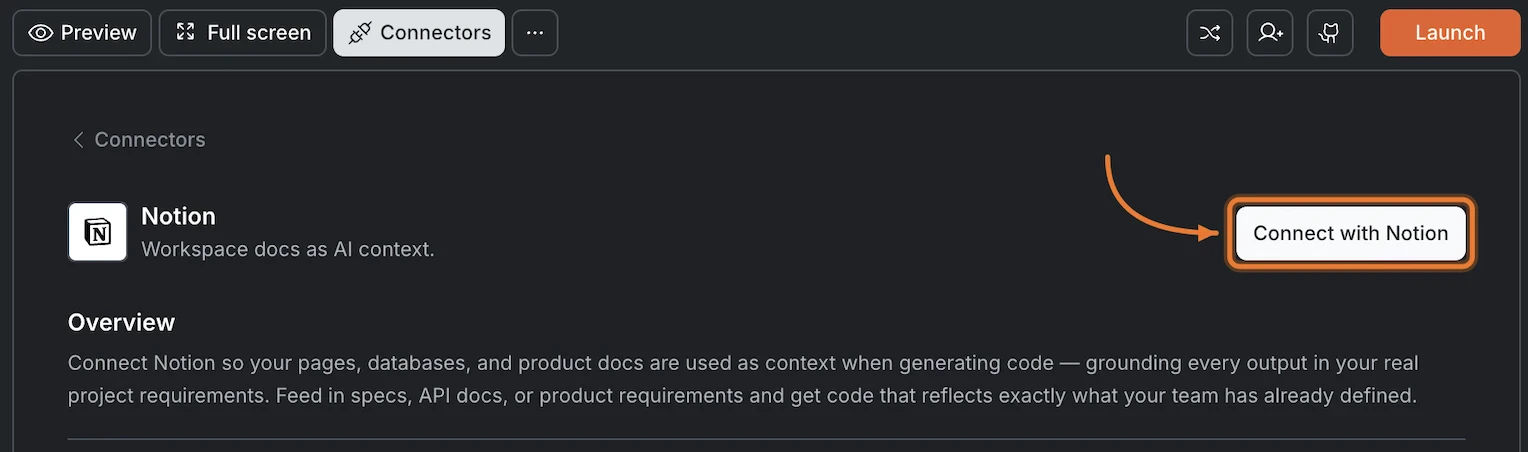This screenshot has height=452, width=1528.
Task: Open the three-dots more options menu
Action: tap(535, 33)
